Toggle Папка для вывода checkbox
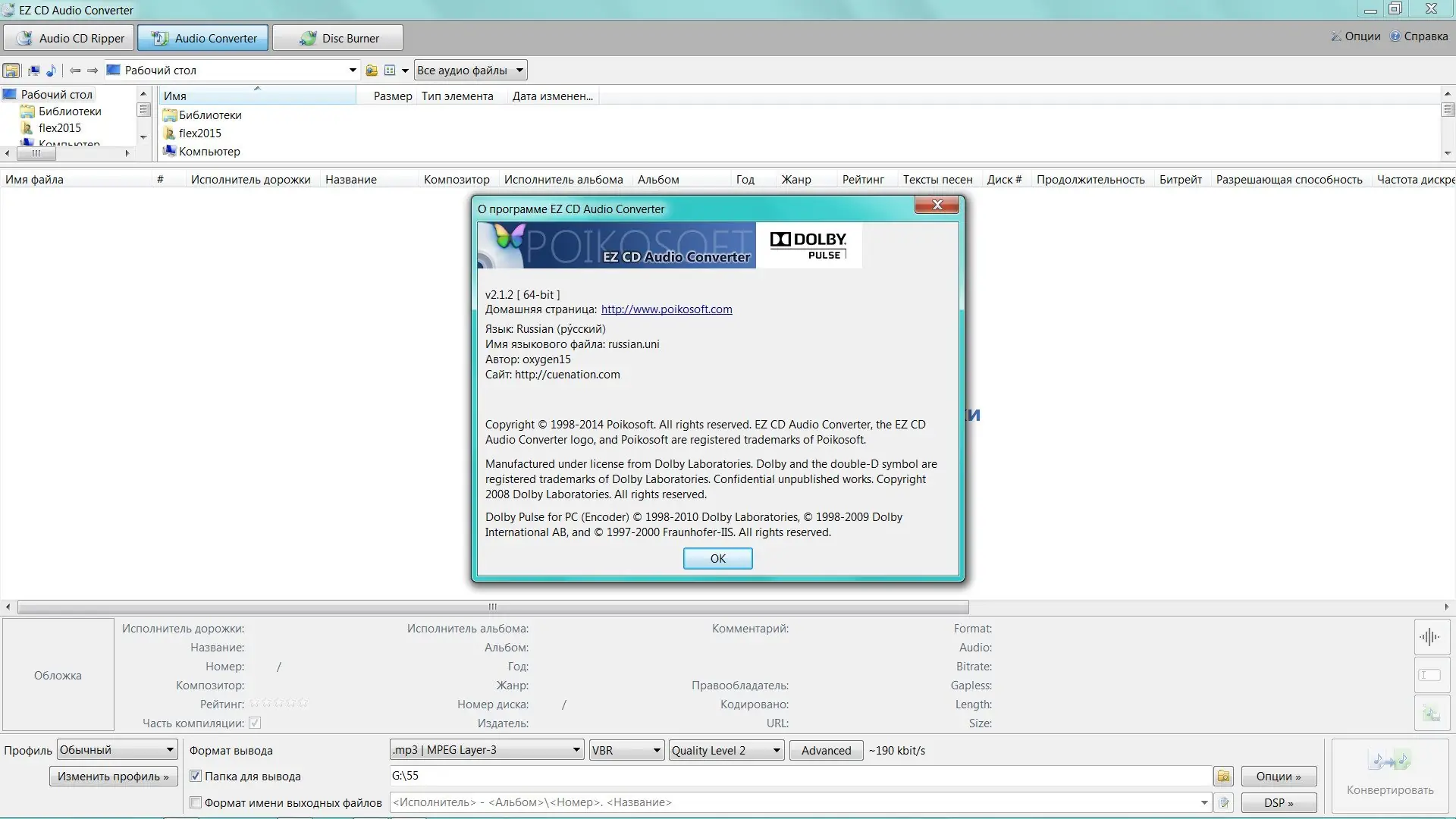 (196, 776)
